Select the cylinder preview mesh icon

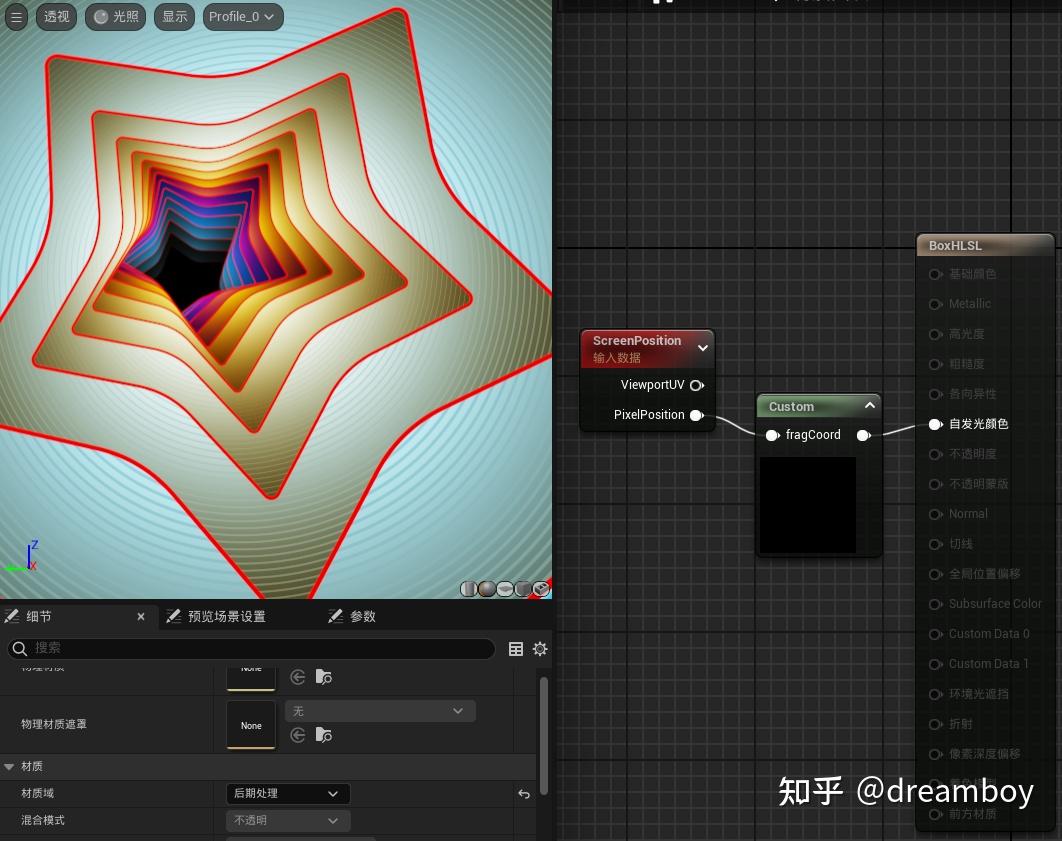click(x=468, y=589)
